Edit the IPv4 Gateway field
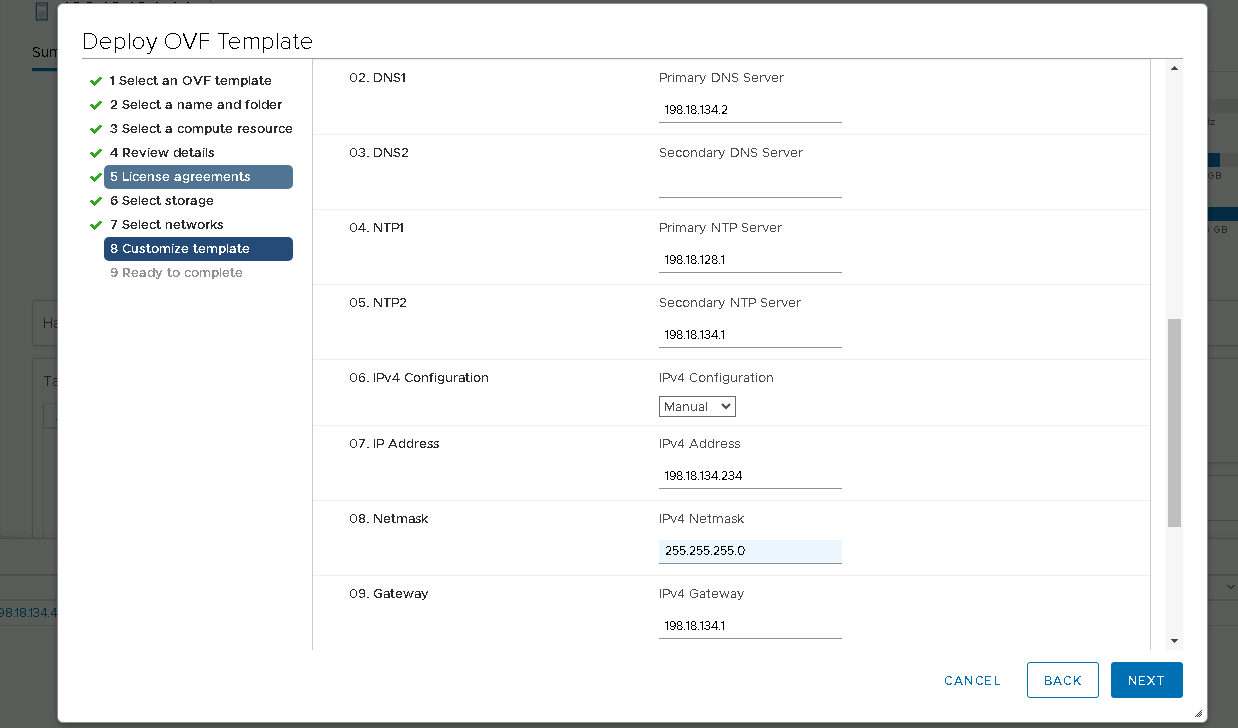This screenshot has width=1238, height=728. (749, 626)
